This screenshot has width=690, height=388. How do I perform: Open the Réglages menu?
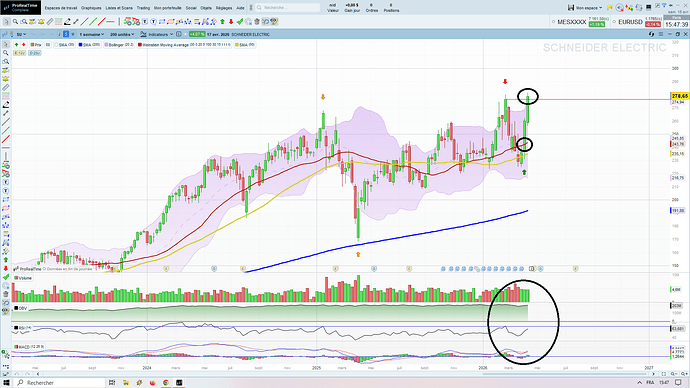(224, 8)
